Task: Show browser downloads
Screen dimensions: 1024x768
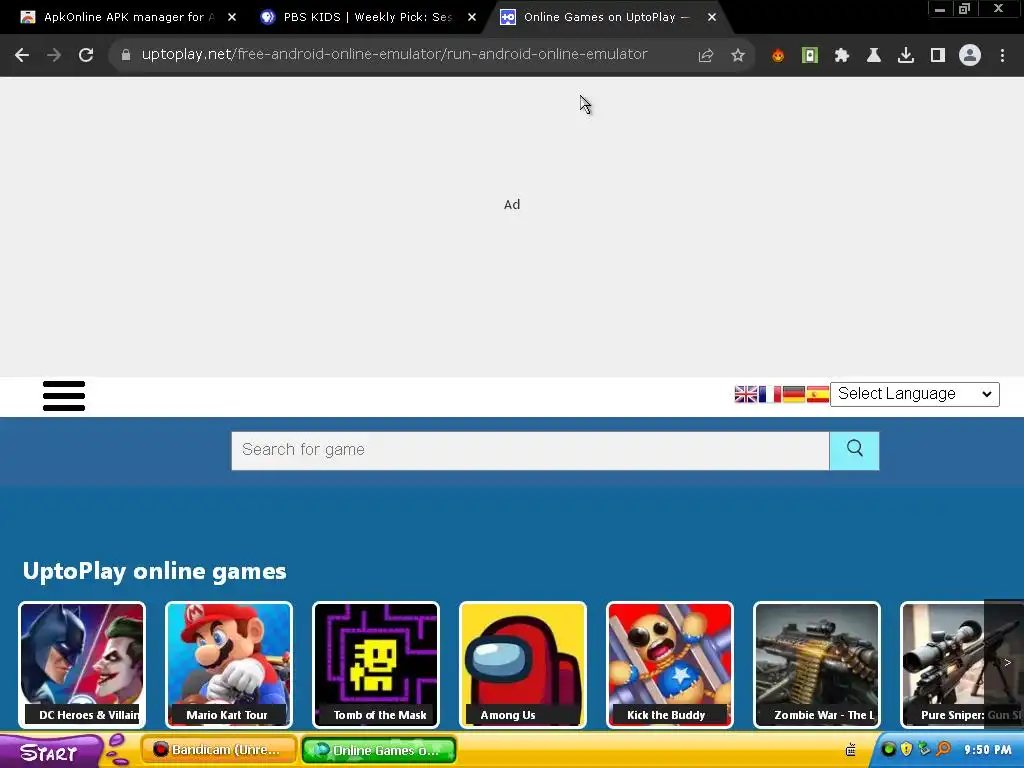Action: coord(905,56)
